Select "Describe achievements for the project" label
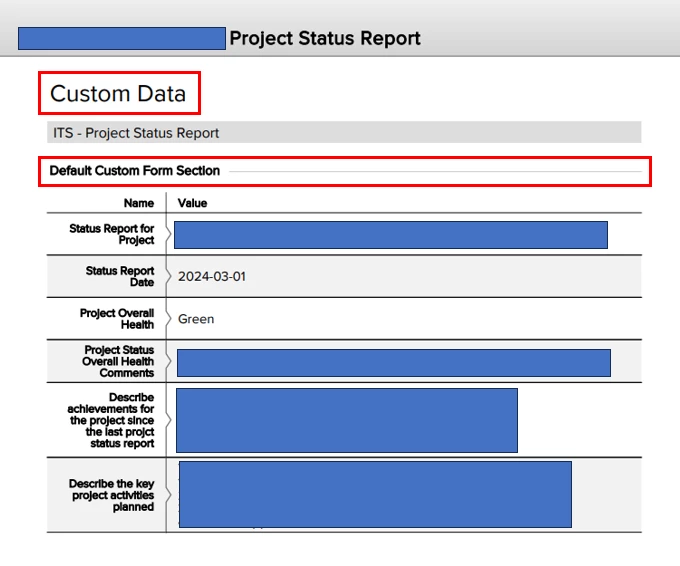The height and width of the screenshot is (566, 680). 111,420
